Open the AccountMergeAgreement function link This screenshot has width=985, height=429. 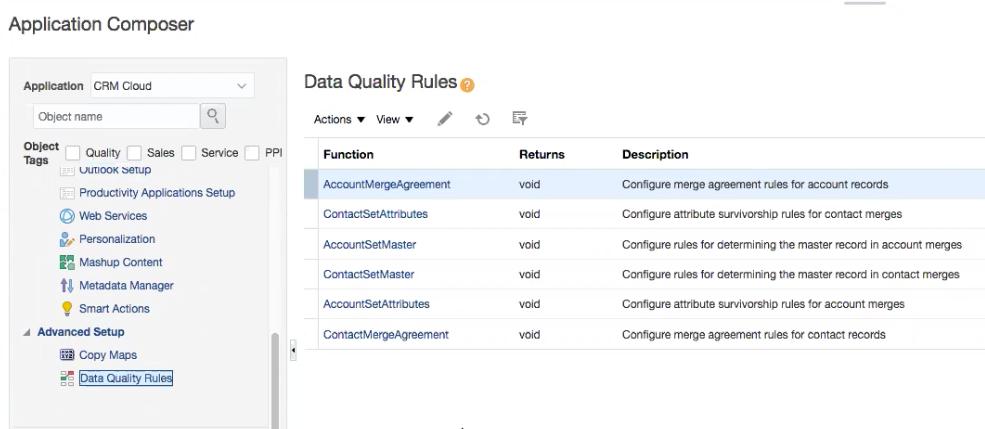[387, 184]
